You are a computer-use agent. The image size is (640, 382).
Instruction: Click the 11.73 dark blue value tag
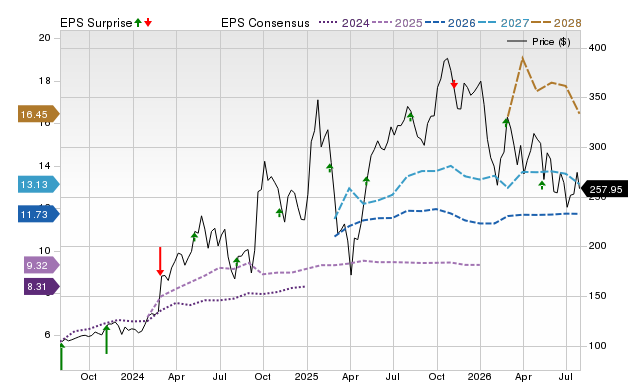tap(38, 214)
